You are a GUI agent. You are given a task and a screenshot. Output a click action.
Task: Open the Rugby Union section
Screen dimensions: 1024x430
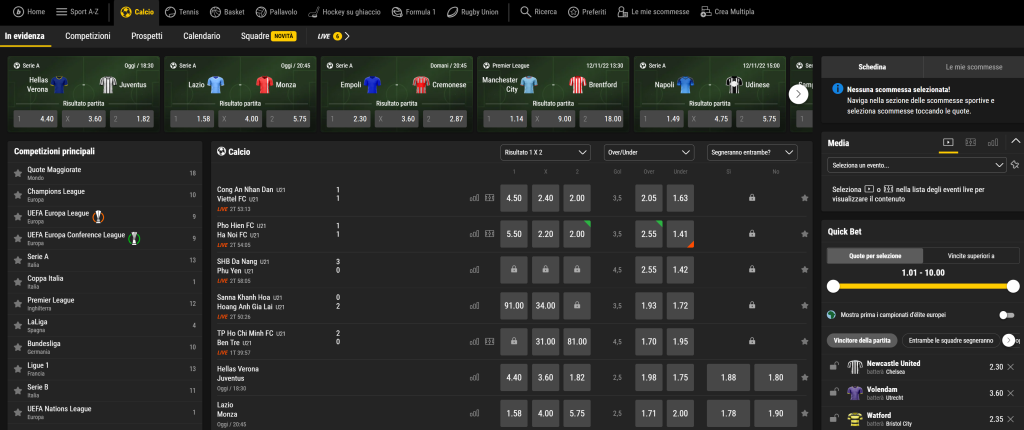tap(472, 12)
